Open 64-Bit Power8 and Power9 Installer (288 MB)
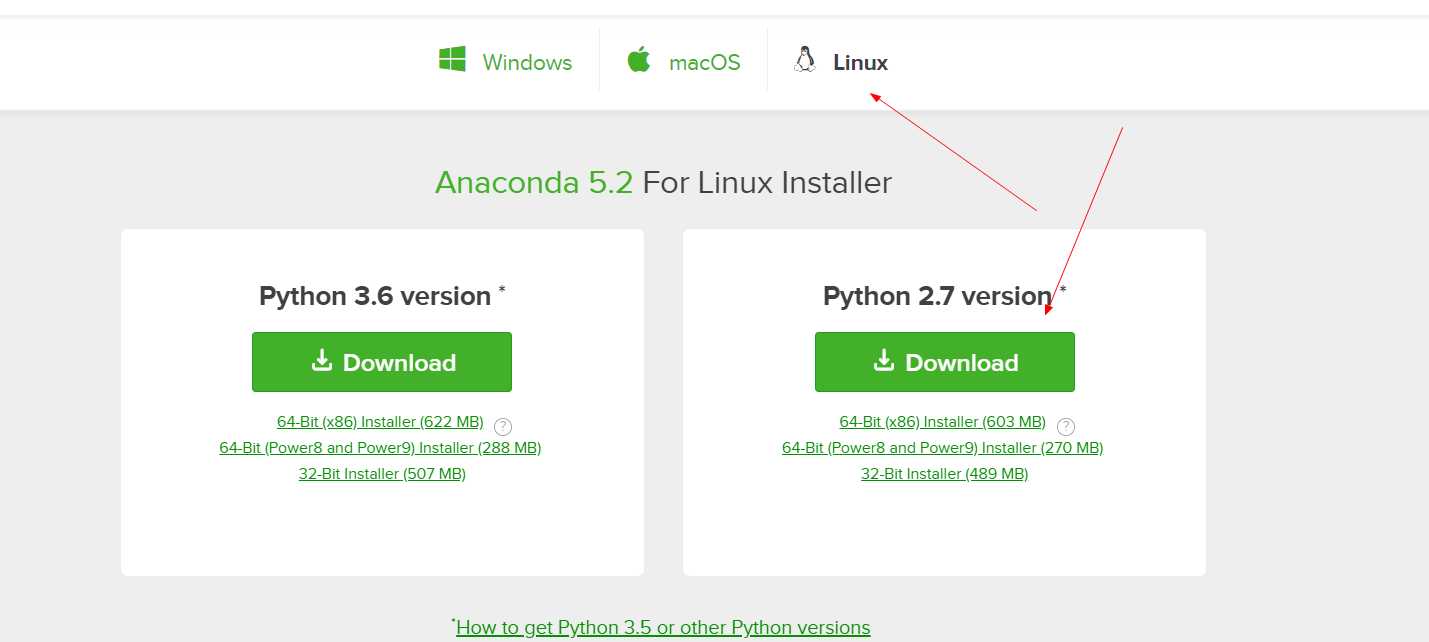1429x642 pixels. tap(380, 448)
